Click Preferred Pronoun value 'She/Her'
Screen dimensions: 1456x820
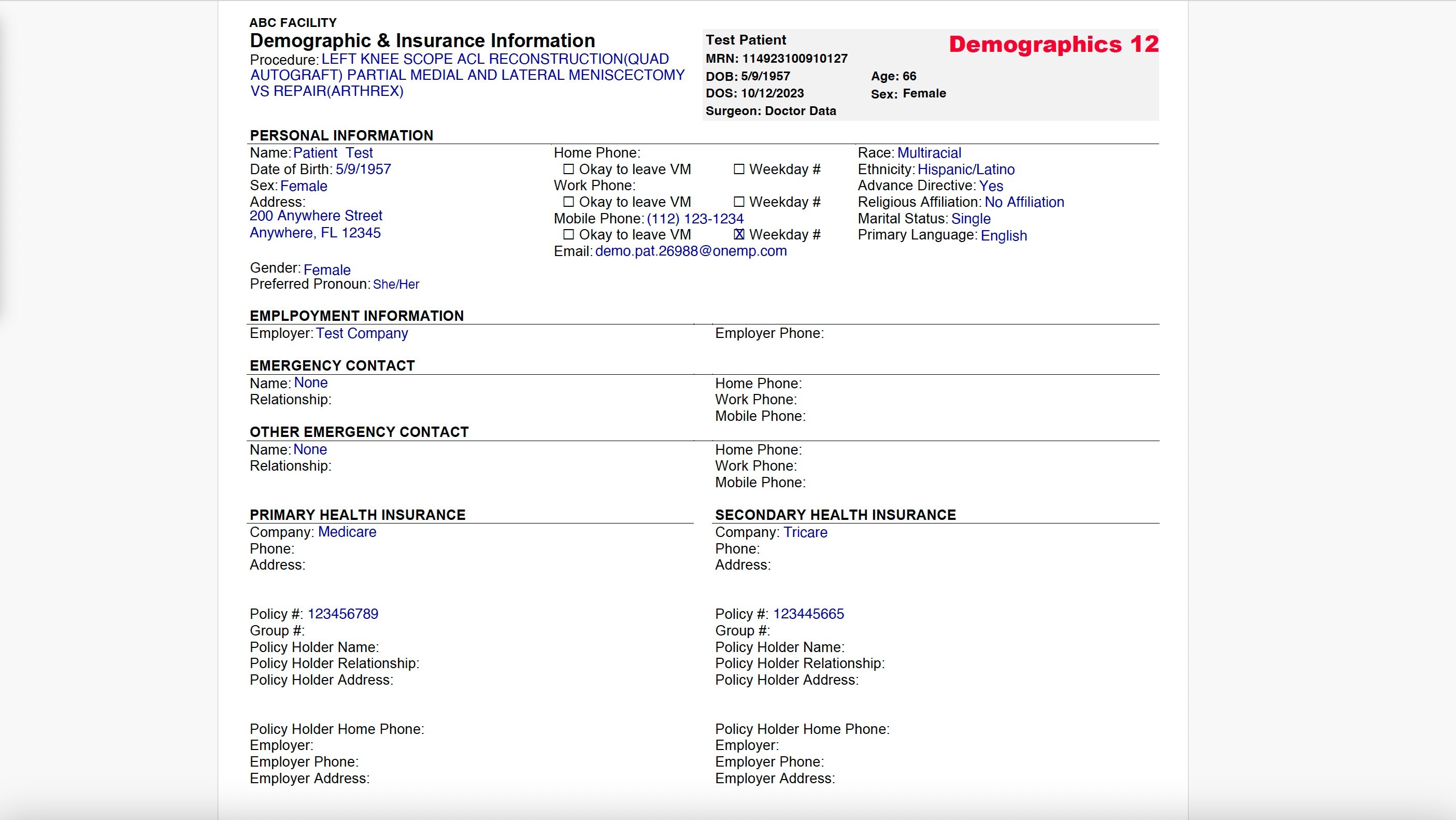coord(396,285)
